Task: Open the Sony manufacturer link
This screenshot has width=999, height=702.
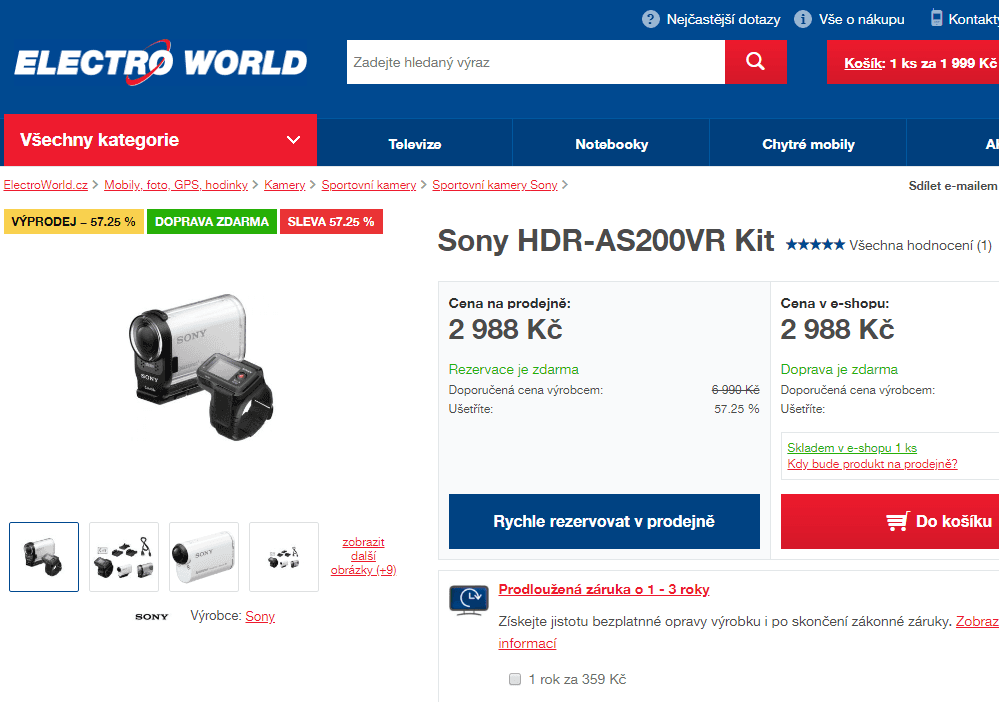Action: [260, 616]
